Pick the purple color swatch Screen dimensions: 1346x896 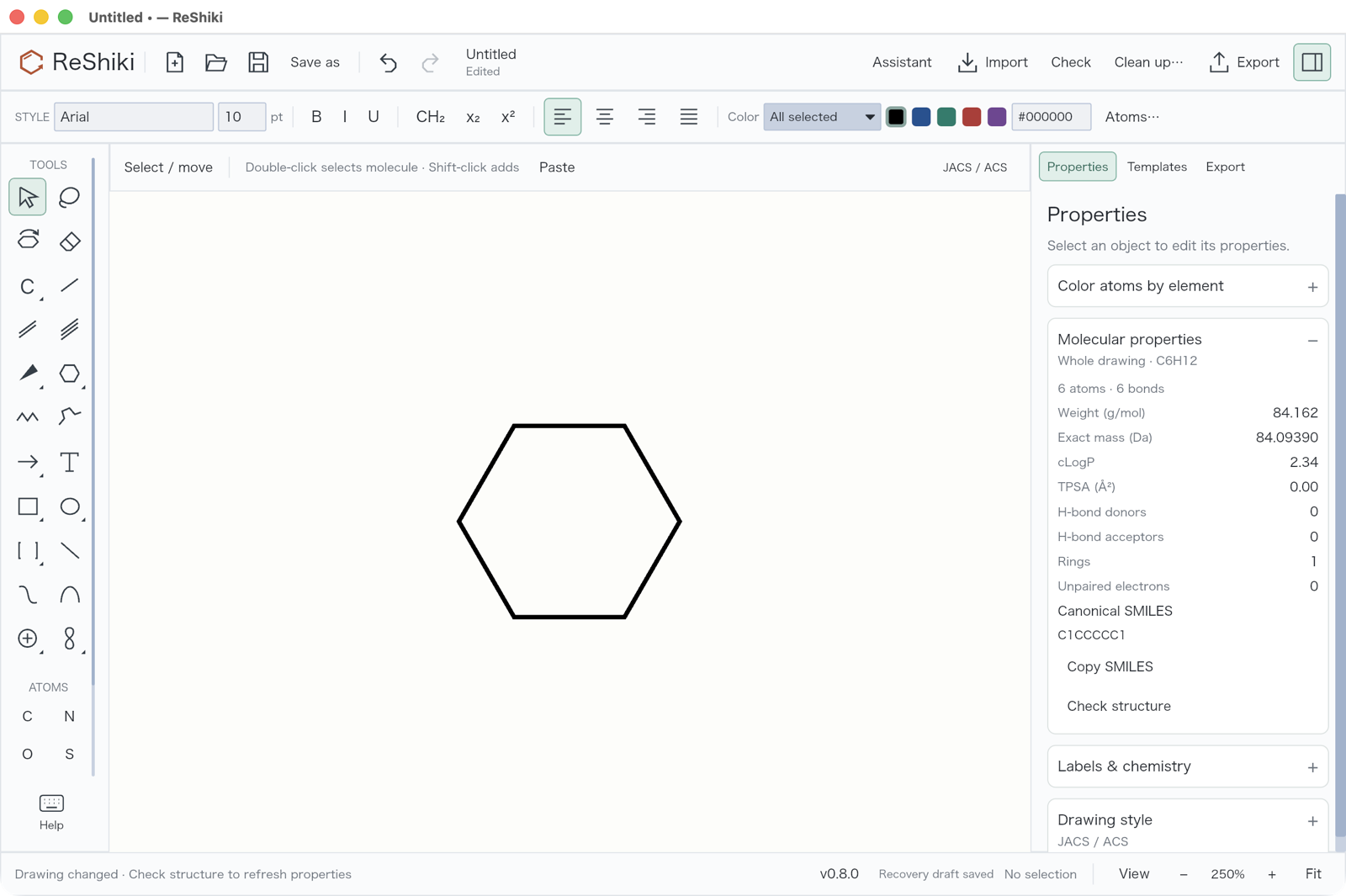click(997, 117)
